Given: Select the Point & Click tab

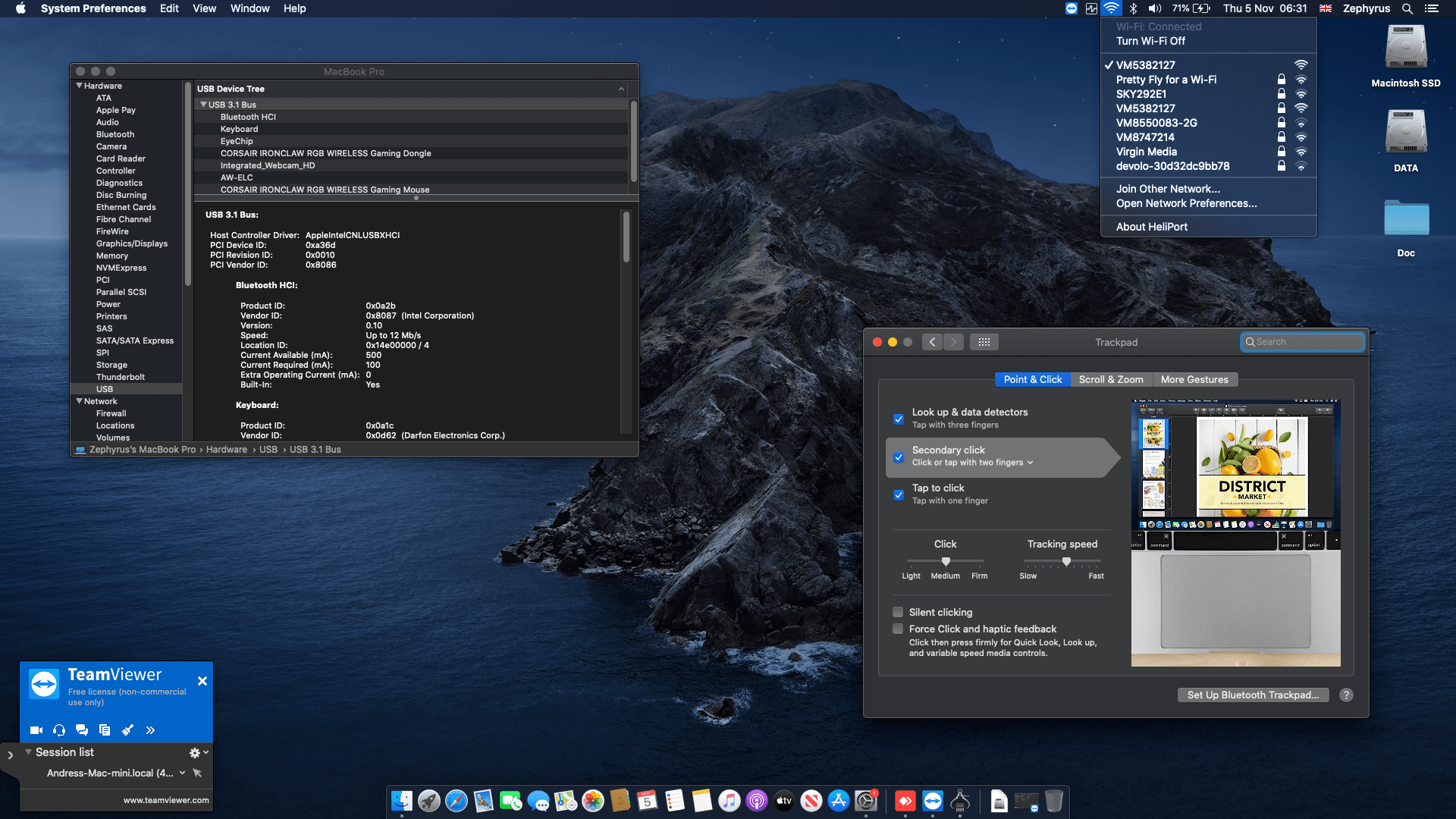Looking at the screenshot, I should pos(1033,379).
